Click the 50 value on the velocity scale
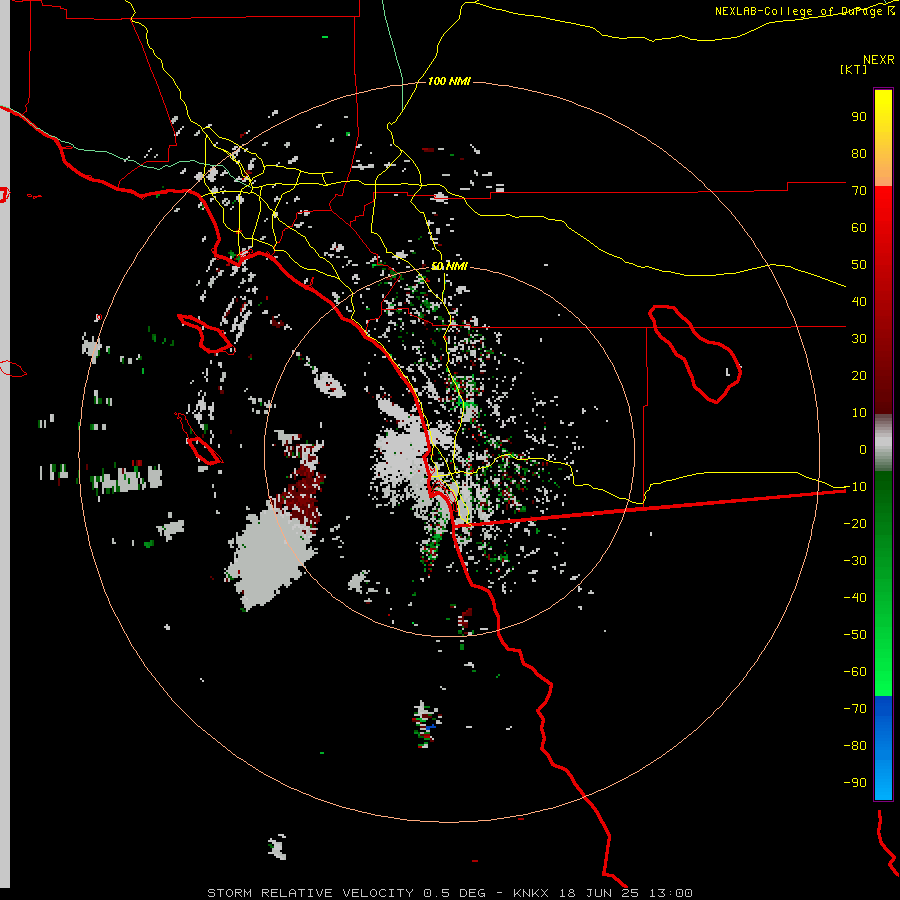Screen dimensions: 900x900 tap(859, 265)
